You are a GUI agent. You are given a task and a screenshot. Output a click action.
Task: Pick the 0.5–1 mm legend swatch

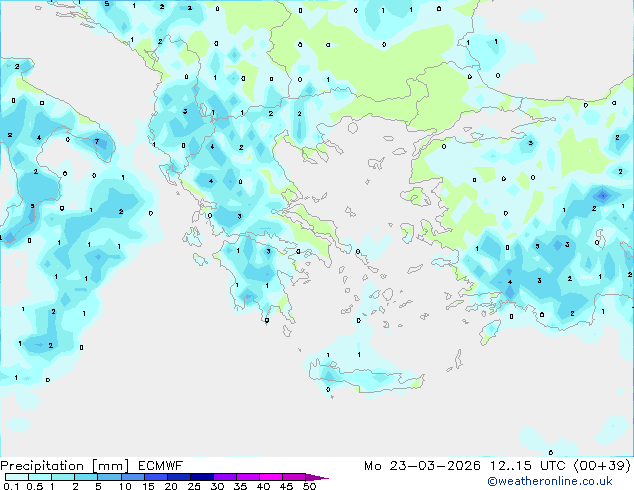point(40,477)
